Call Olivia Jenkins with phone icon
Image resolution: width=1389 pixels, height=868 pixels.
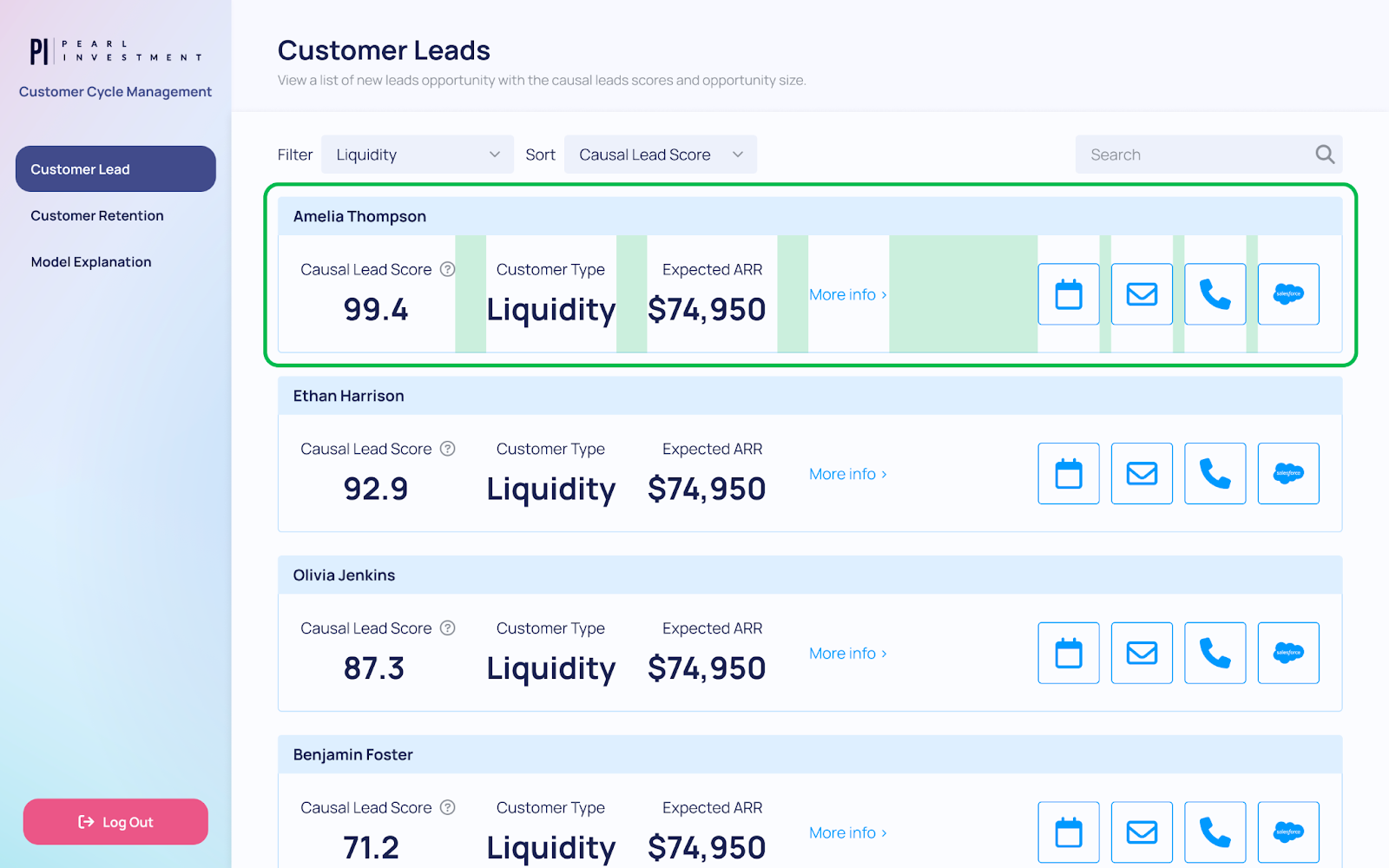point(1215,653)
